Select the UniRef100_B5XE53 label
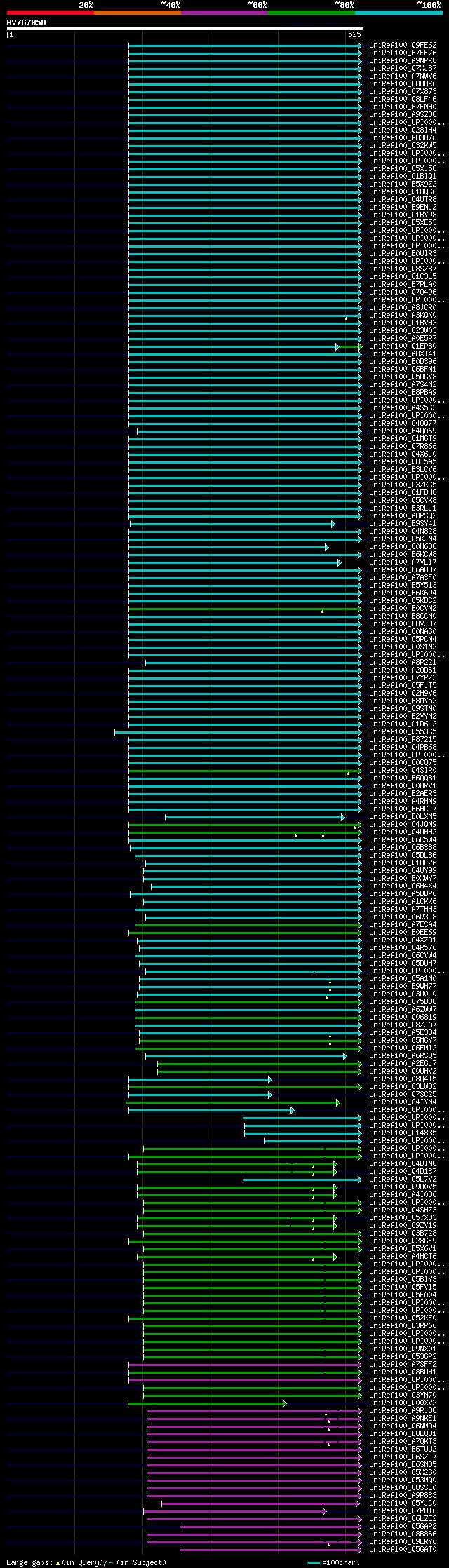Screen dimensions: 449x1568 tap(403, 223)
